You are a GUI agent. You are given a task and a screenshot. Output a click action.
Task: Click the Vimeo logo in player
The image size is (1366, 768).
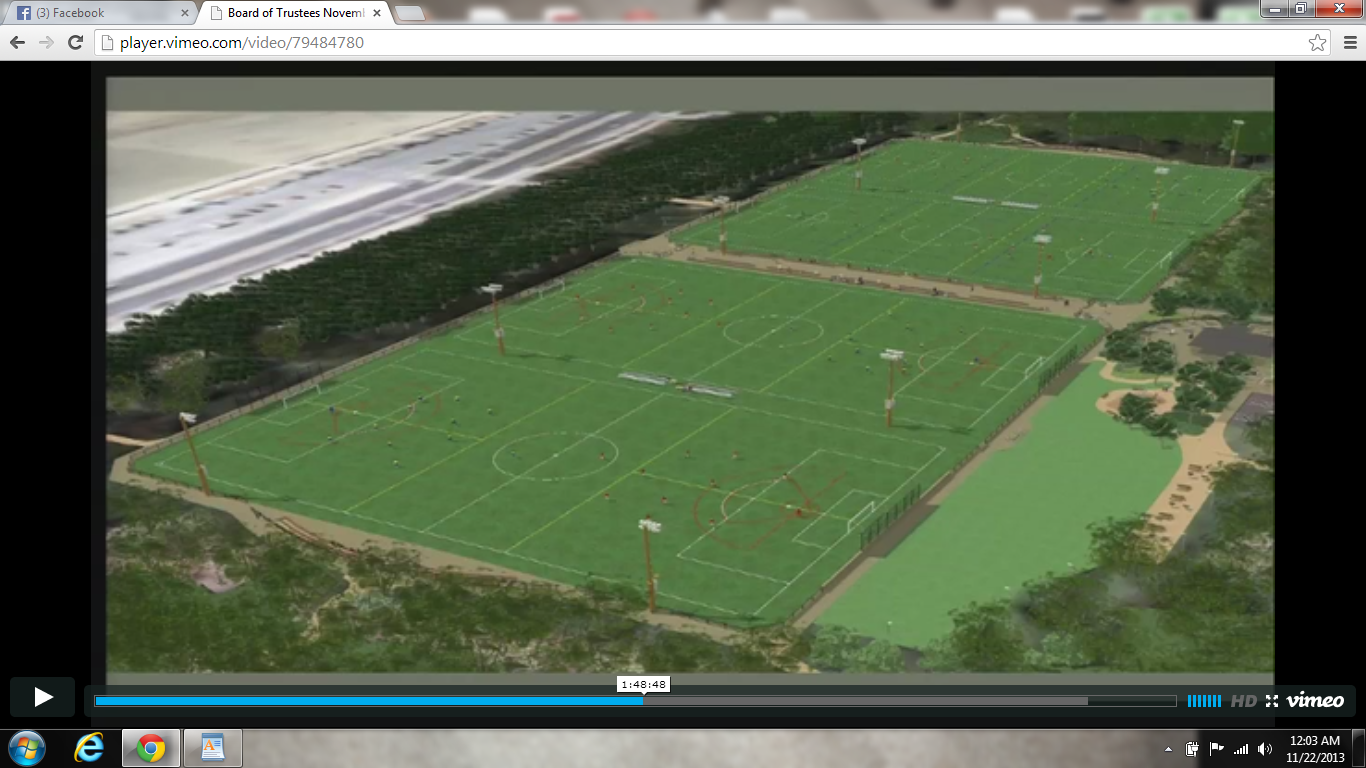(x=1315, y=701)
